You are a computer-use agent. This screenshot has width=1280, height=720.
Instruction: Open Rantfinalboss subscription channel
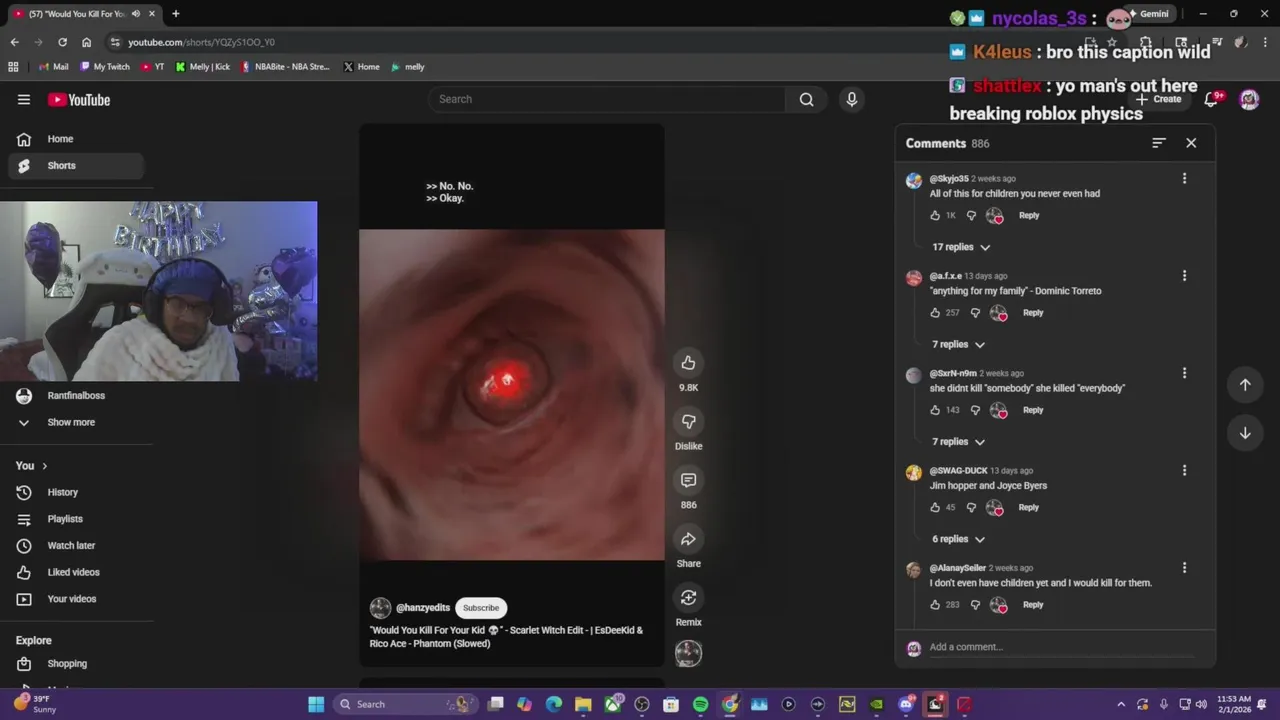(76, 396)
